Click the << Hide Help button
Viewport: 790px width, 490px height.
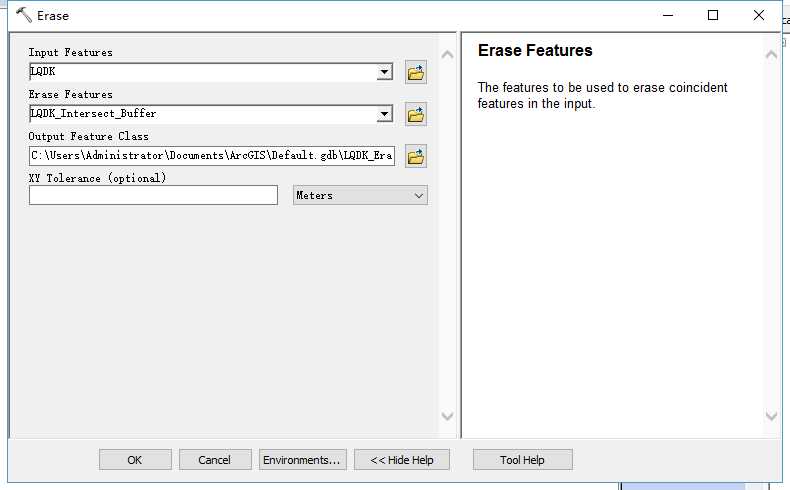tap(402, 460)
